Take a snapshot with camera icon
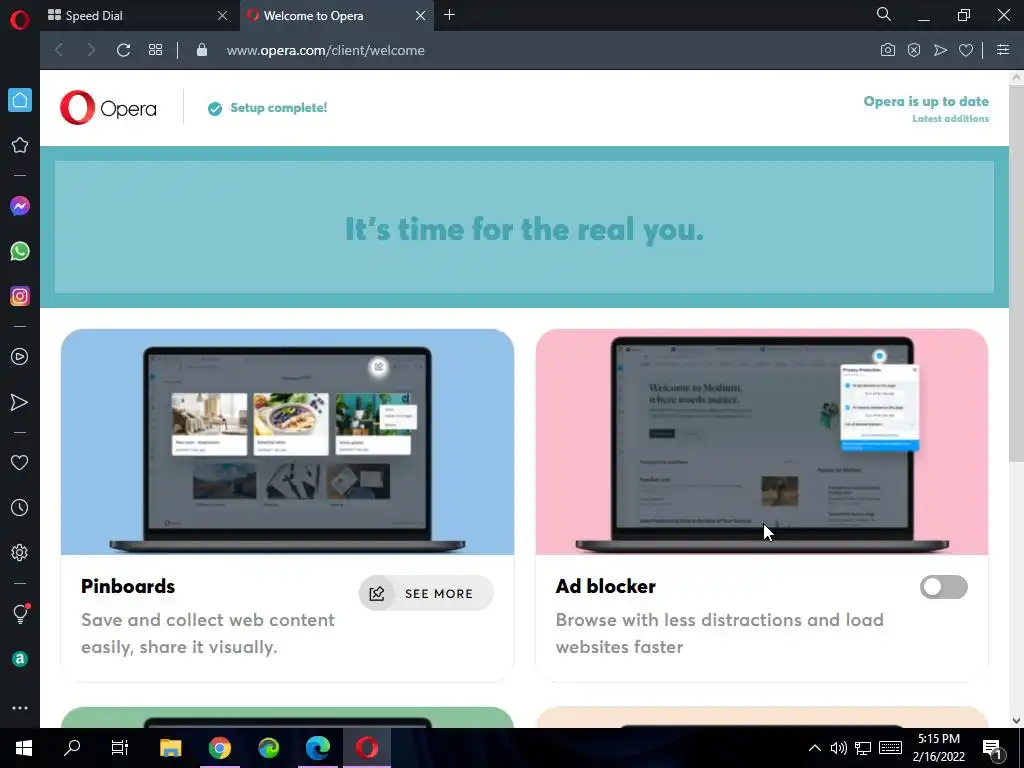 (x=888, y=50)
